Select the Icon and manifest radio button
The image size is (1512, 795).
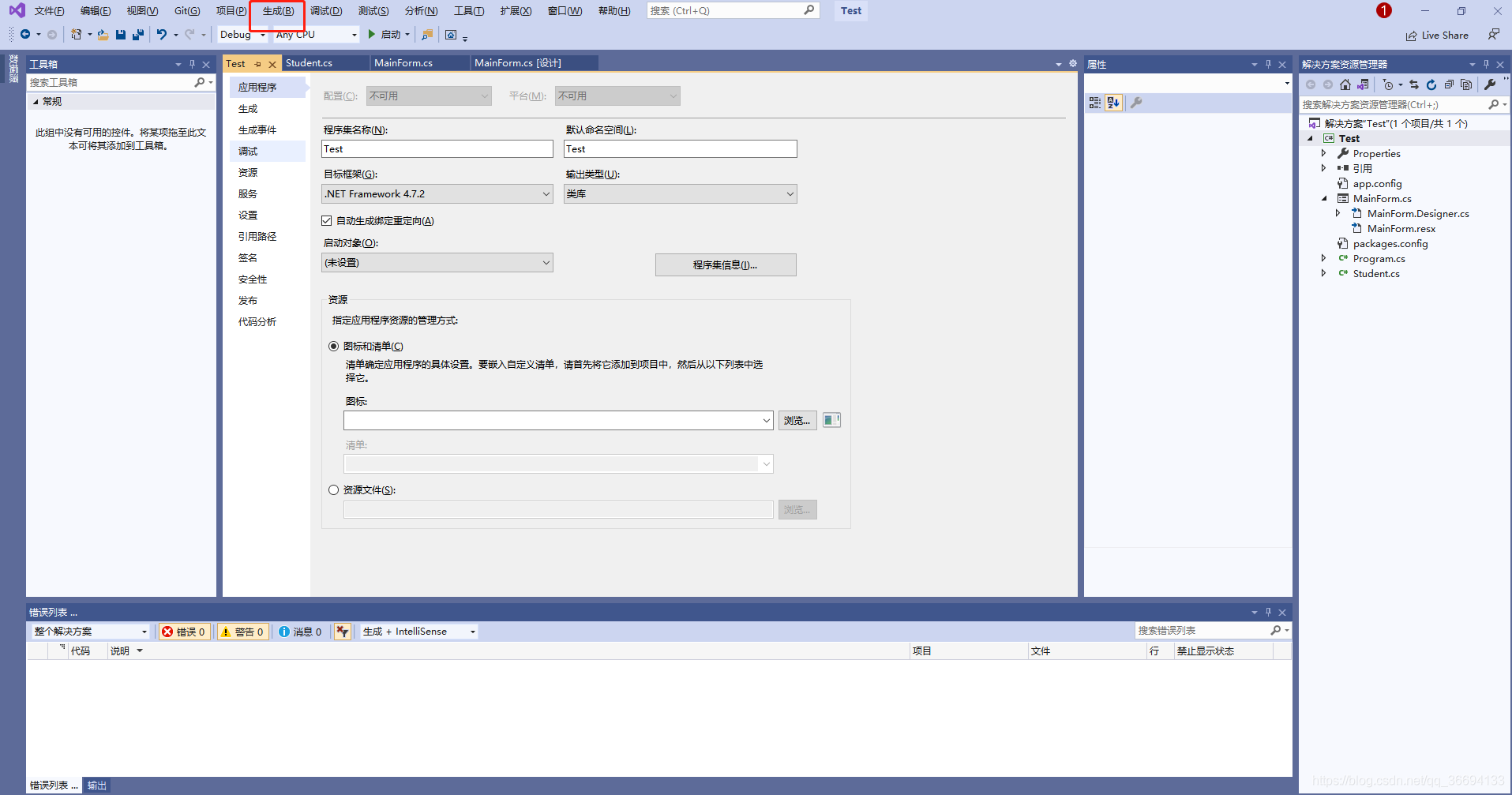[333, 347]
